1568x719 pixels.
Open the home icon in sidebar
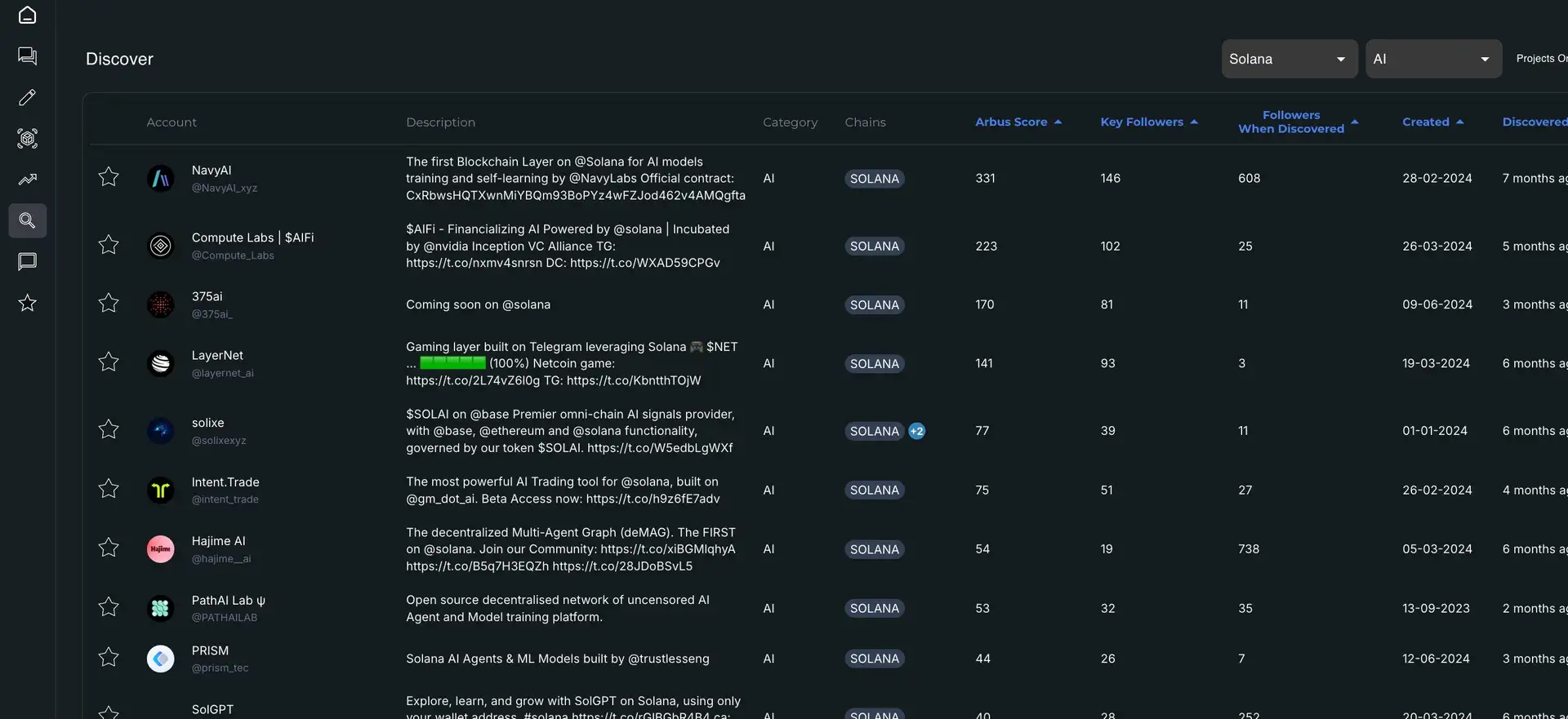pos(27,15)
